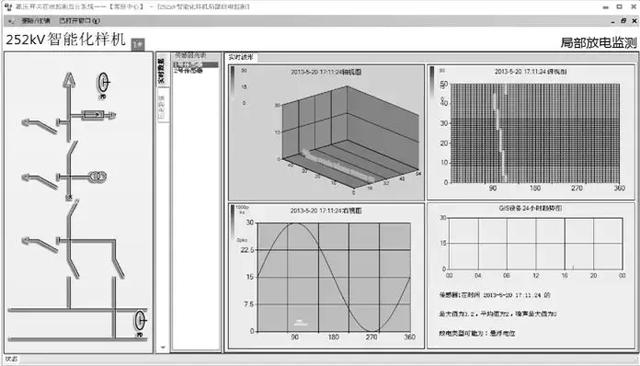Select the vertical 实时数据 side tab
Image resolution: width=640 pixels, height=366 pixels.
point(162,70)
